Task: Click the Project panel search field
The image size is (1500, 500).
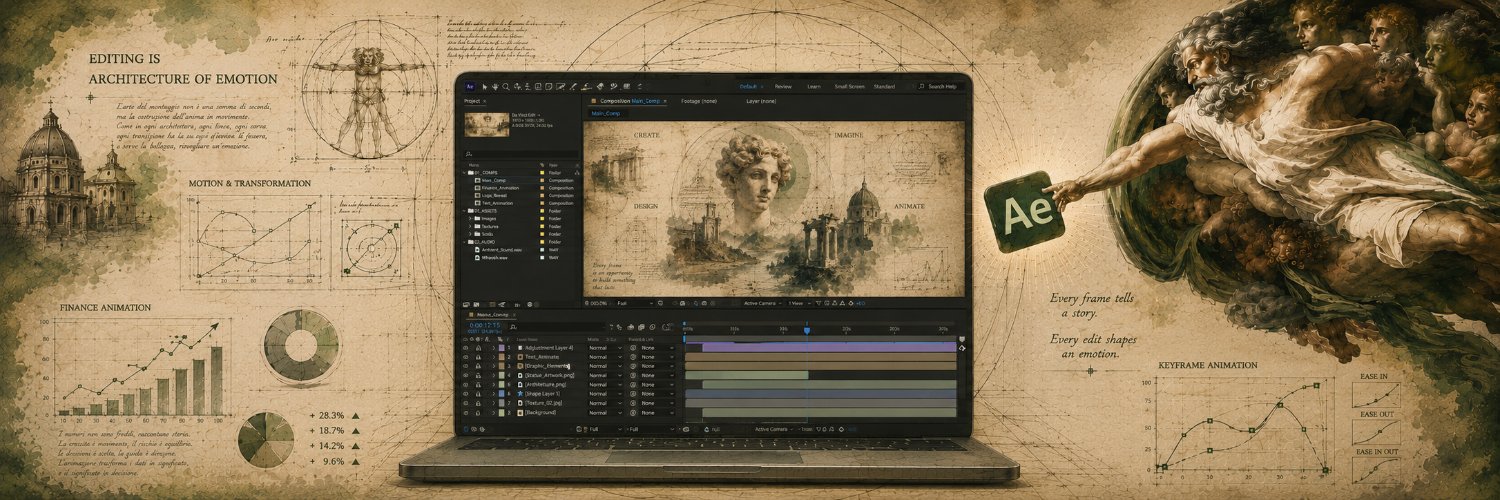Action: [521, 154]
